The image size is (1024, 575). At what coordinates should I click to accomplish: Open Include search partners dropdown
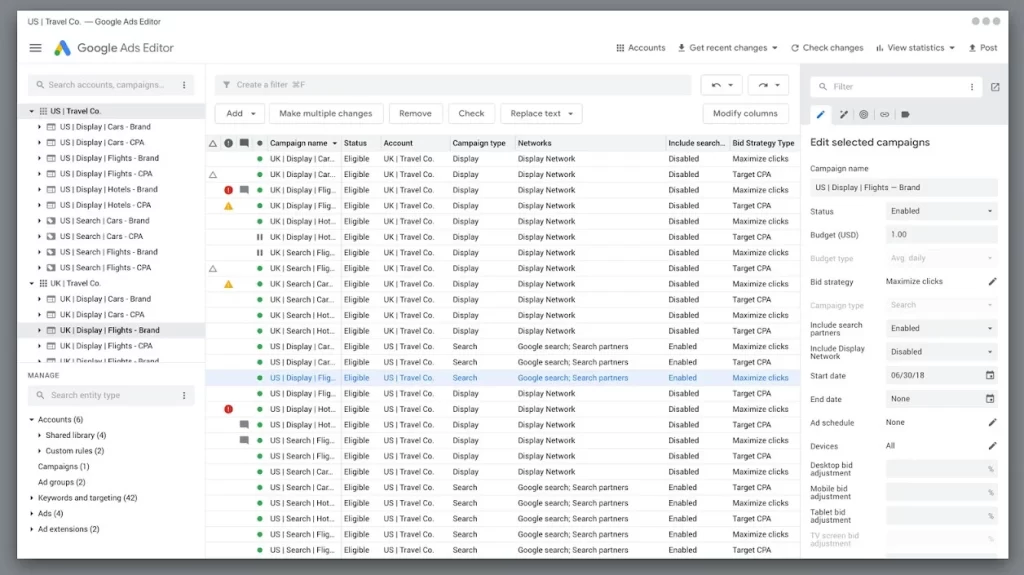coord(942,329)
